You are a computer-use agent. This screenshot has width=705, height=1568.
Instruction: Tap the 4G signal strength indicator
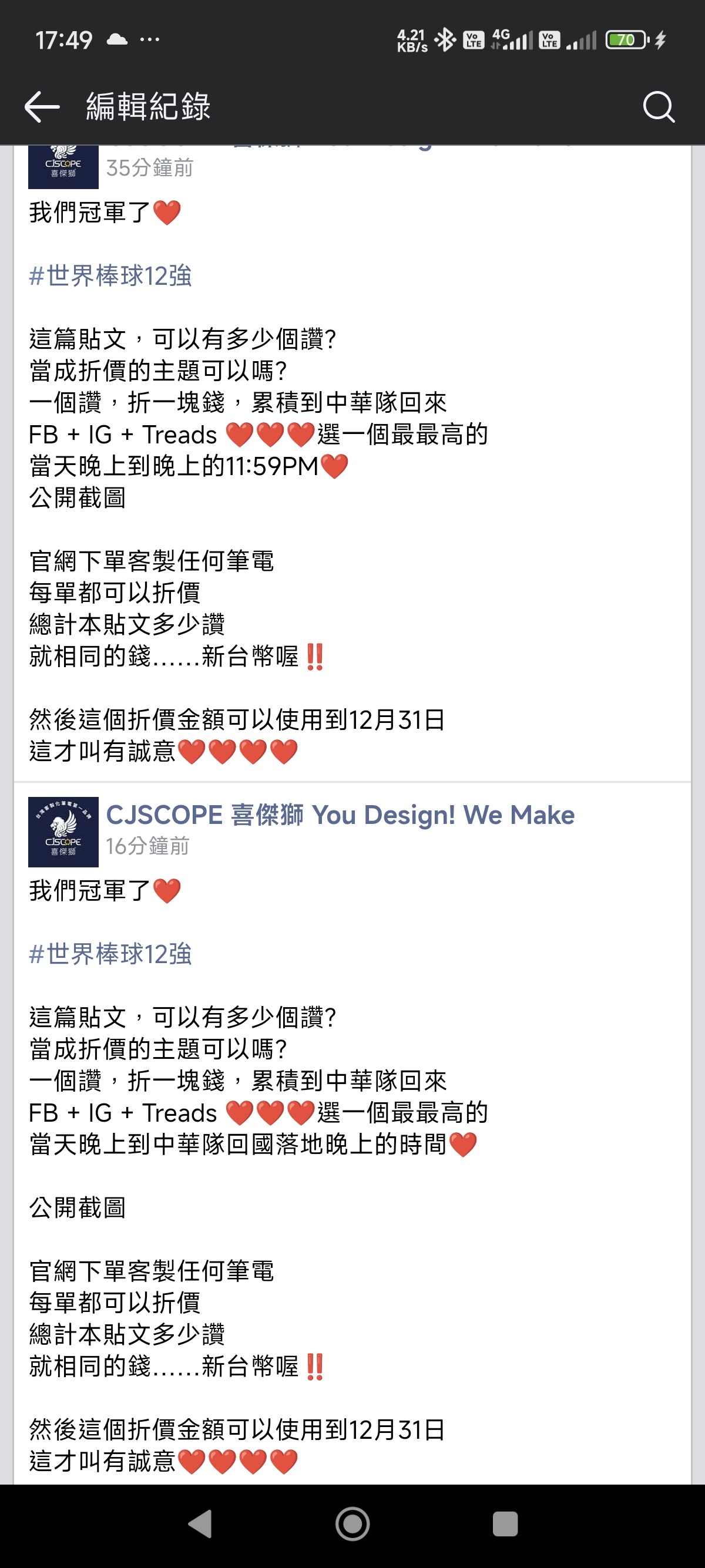click(512, 40)
